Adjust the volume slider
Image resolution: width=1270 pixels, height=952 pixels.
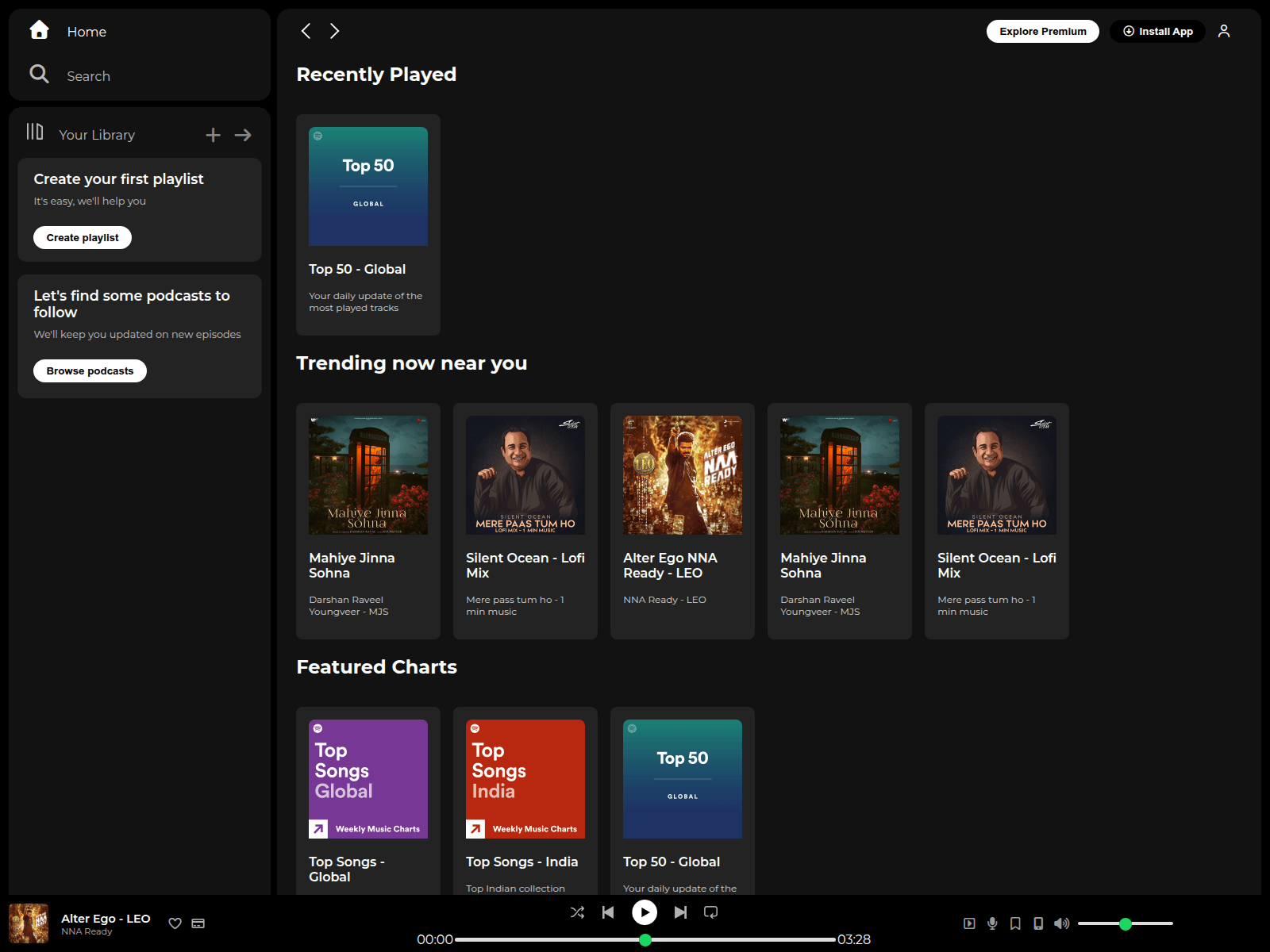[1126, 923]
